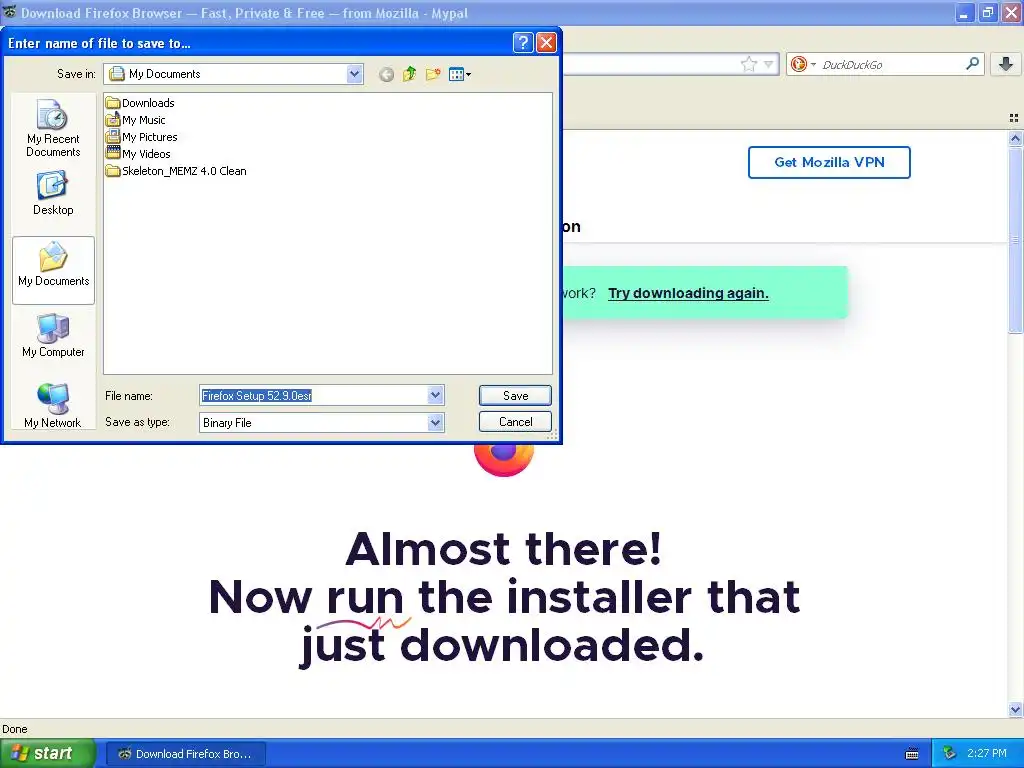1024x768 pixels.
Task: Click the DuckDuckGo search field
Action: pyautogui.click(x=891, y=64)
